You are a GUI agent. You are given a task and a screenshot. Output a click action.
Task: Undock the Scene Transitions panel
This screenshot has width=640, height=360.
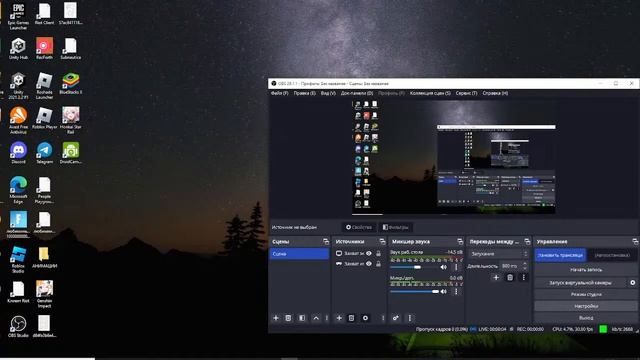pyautogui.click(x=527, y=242)
